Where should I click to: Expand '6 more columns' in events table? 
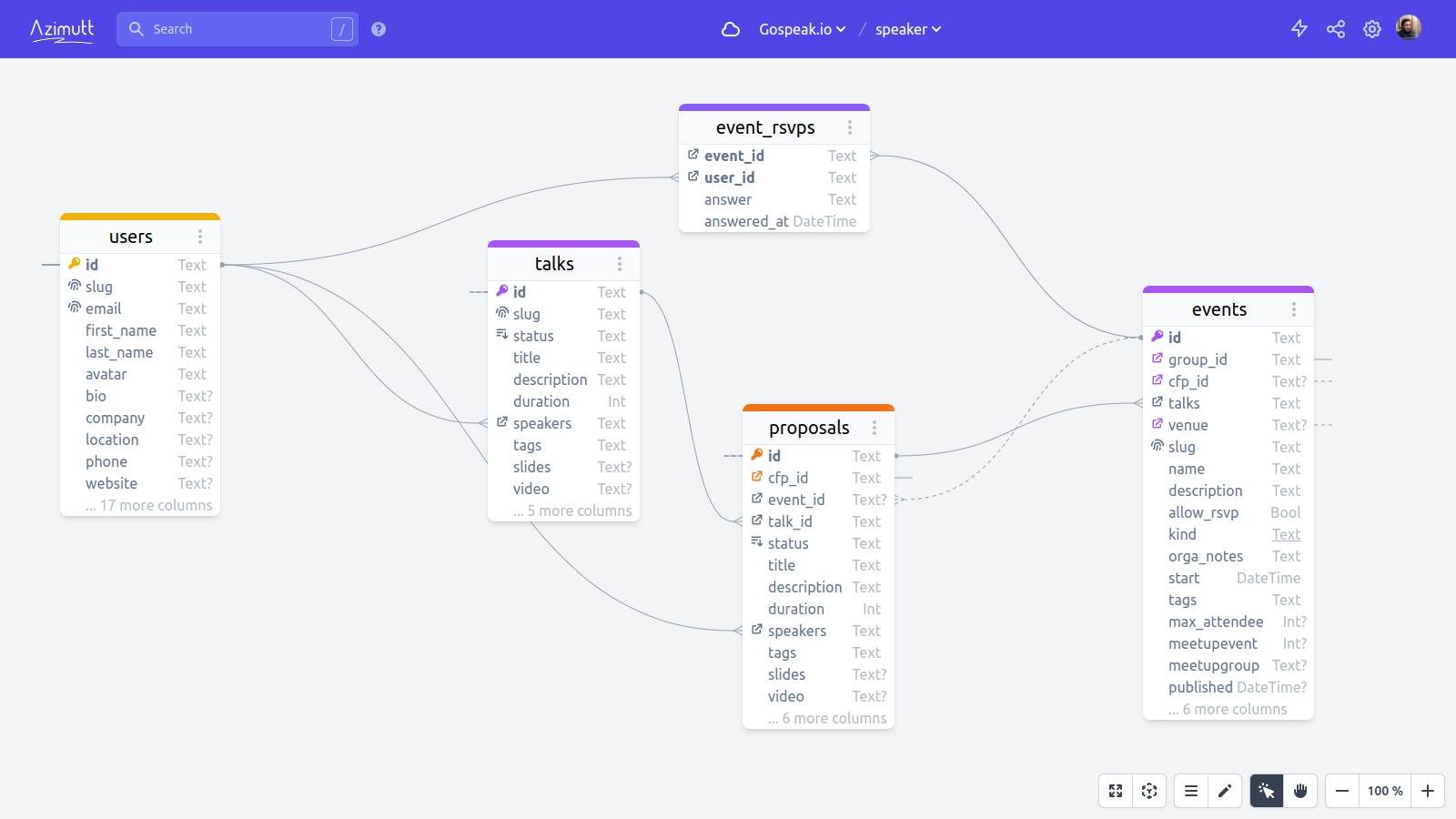coord(1228,709)
